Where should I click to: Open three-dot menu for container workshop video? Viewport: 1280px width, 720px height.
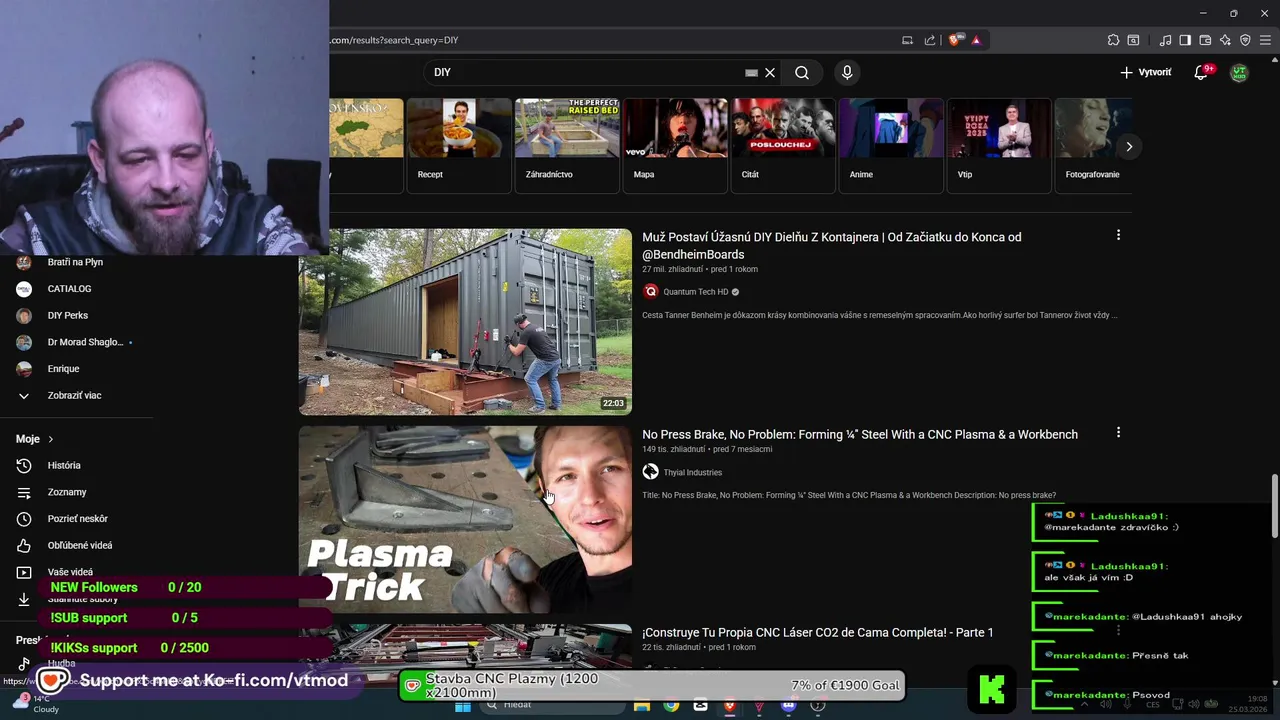tap(1118, 235)
